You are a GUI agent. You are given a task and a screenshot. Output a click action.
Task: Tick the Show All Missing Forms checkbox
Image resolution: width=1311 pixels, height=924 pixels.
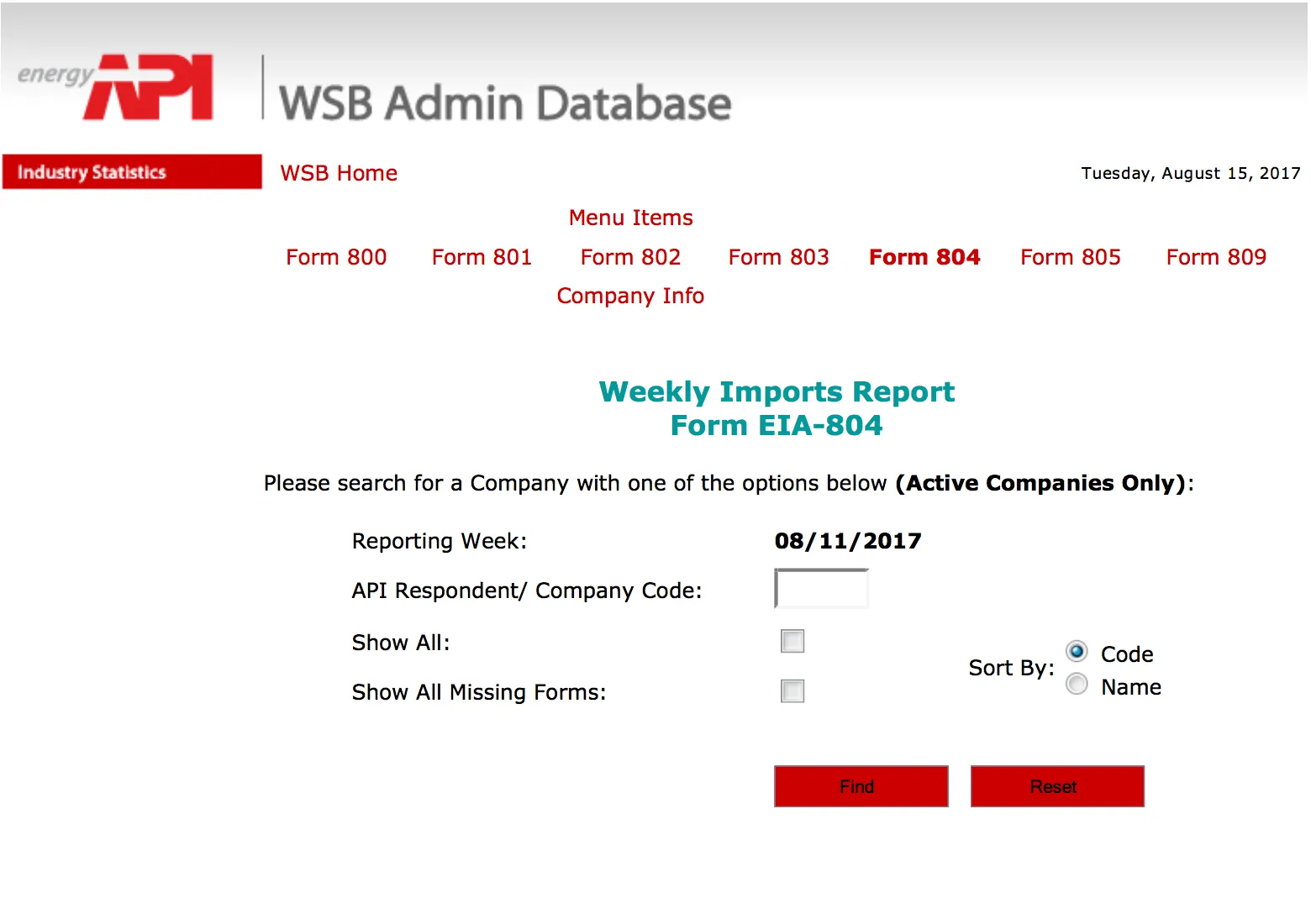coord(792,691)
